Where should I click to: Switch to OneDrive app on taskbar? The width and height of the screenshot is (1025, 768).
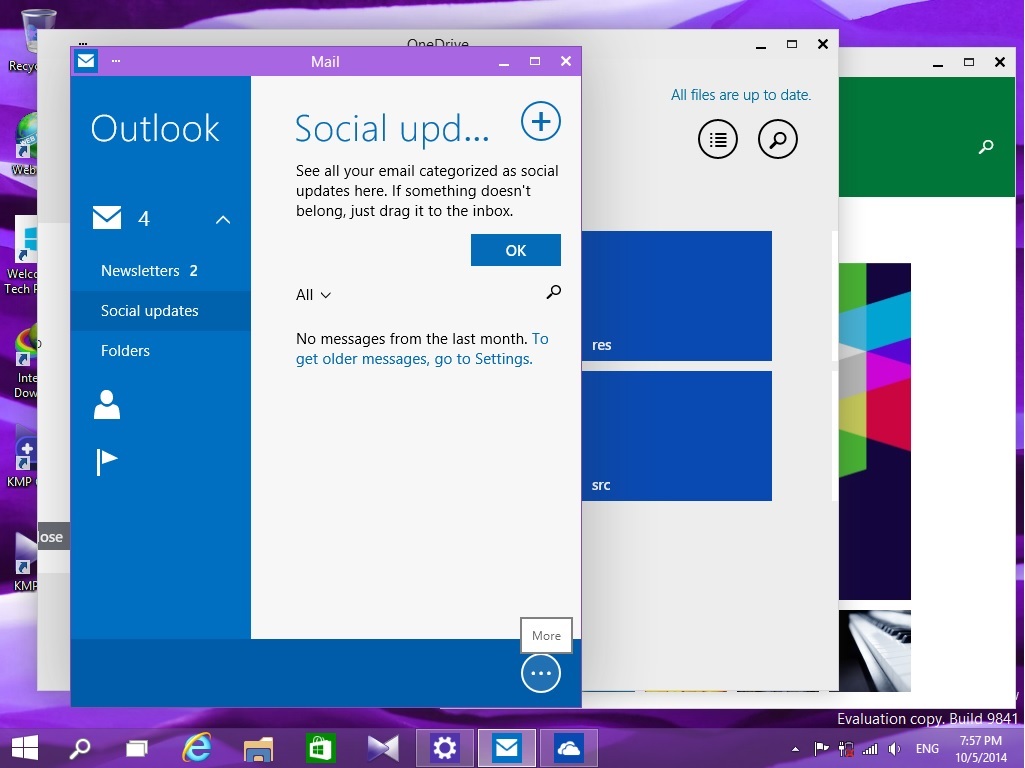[569, 748]
